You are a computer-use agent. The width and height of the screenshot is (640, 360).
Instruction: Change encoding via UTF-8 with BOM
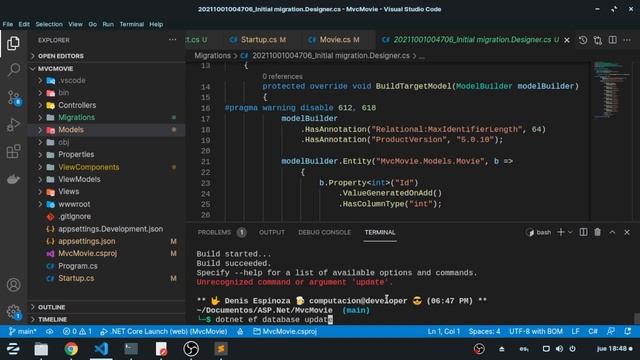point(536,331)
